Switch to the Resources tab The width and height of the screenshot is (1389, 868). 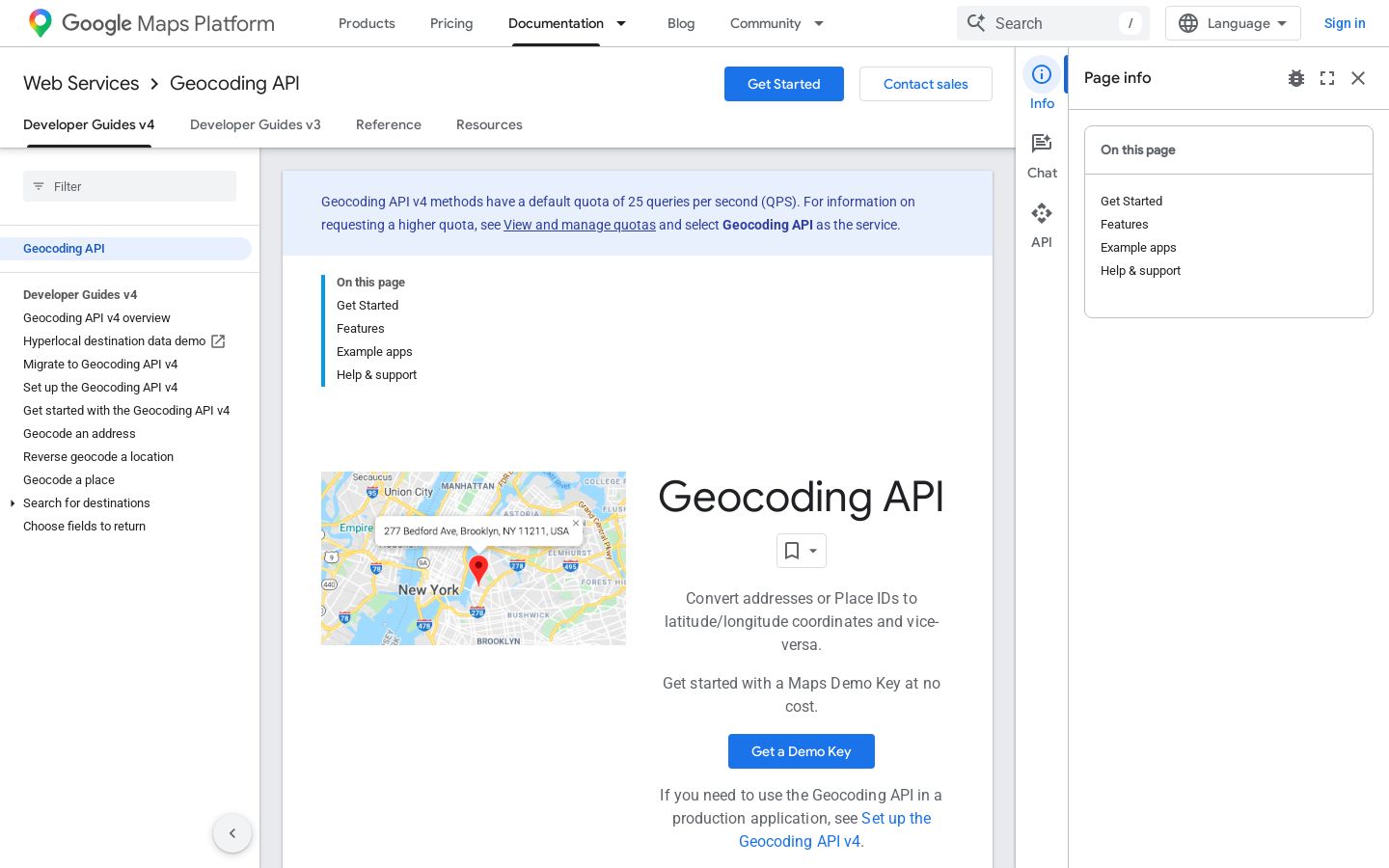coord(489,124)
